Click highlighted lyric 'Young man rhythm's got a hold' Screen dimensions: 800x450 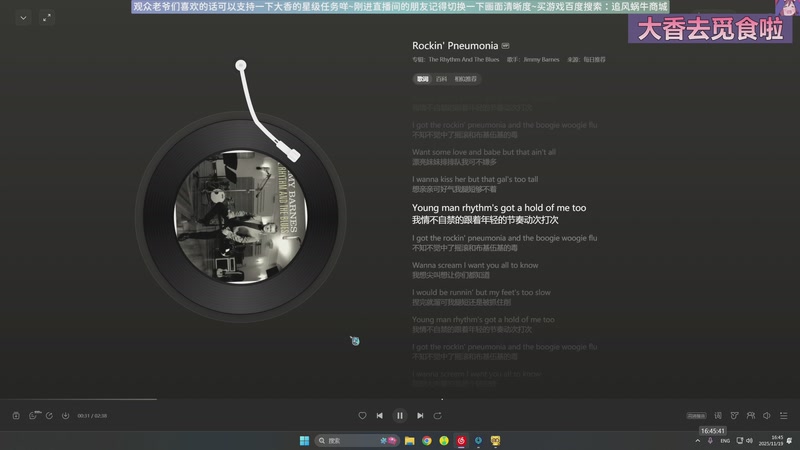(499, 208)
